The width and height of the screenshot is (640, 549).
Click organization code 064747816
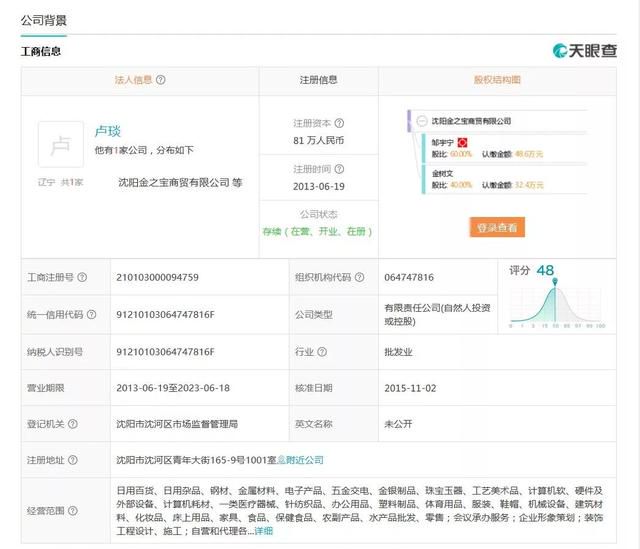pyautogui.click(x=409, y=278)
